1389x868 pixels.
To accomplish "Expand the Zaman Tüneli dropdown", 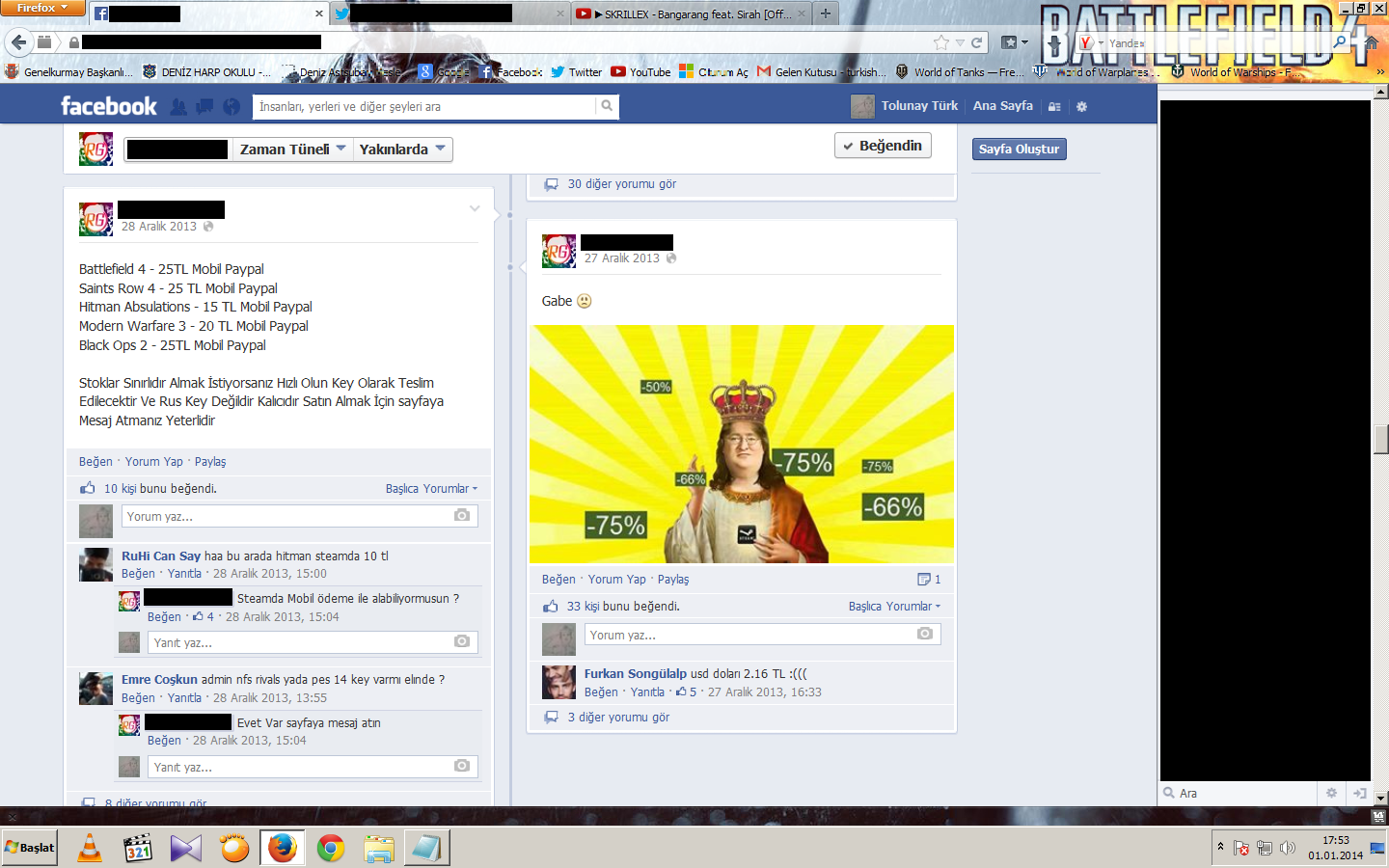I will tap(292, 149).
